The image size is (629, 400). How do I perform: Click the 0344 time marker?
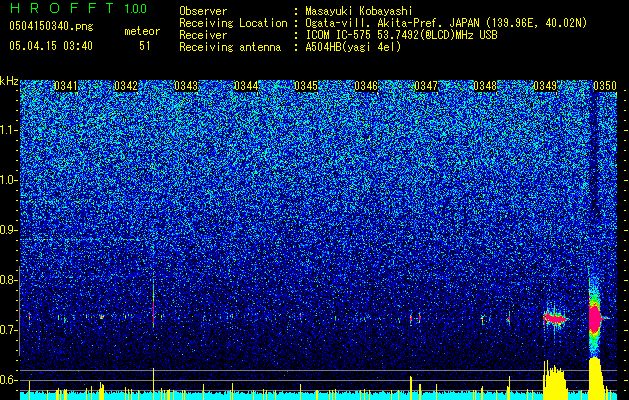pyautogui.click(x=246, y=86)
